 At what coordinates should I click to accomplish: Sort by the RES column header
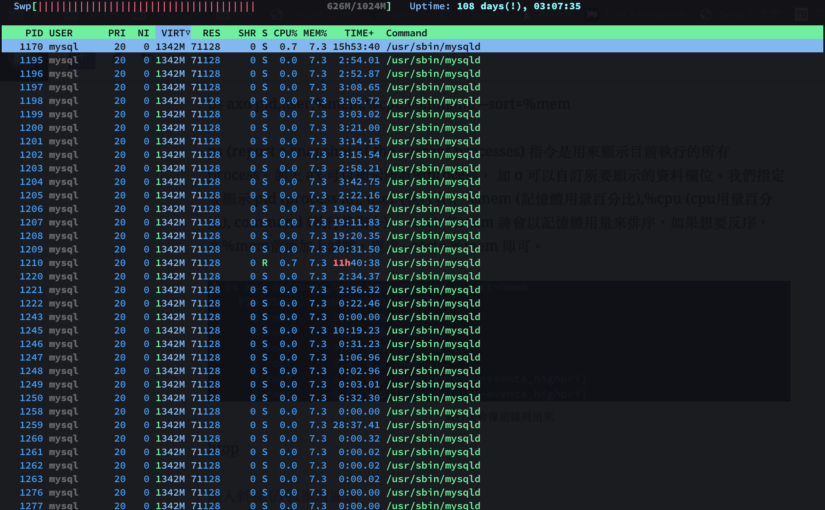(211, 33)
